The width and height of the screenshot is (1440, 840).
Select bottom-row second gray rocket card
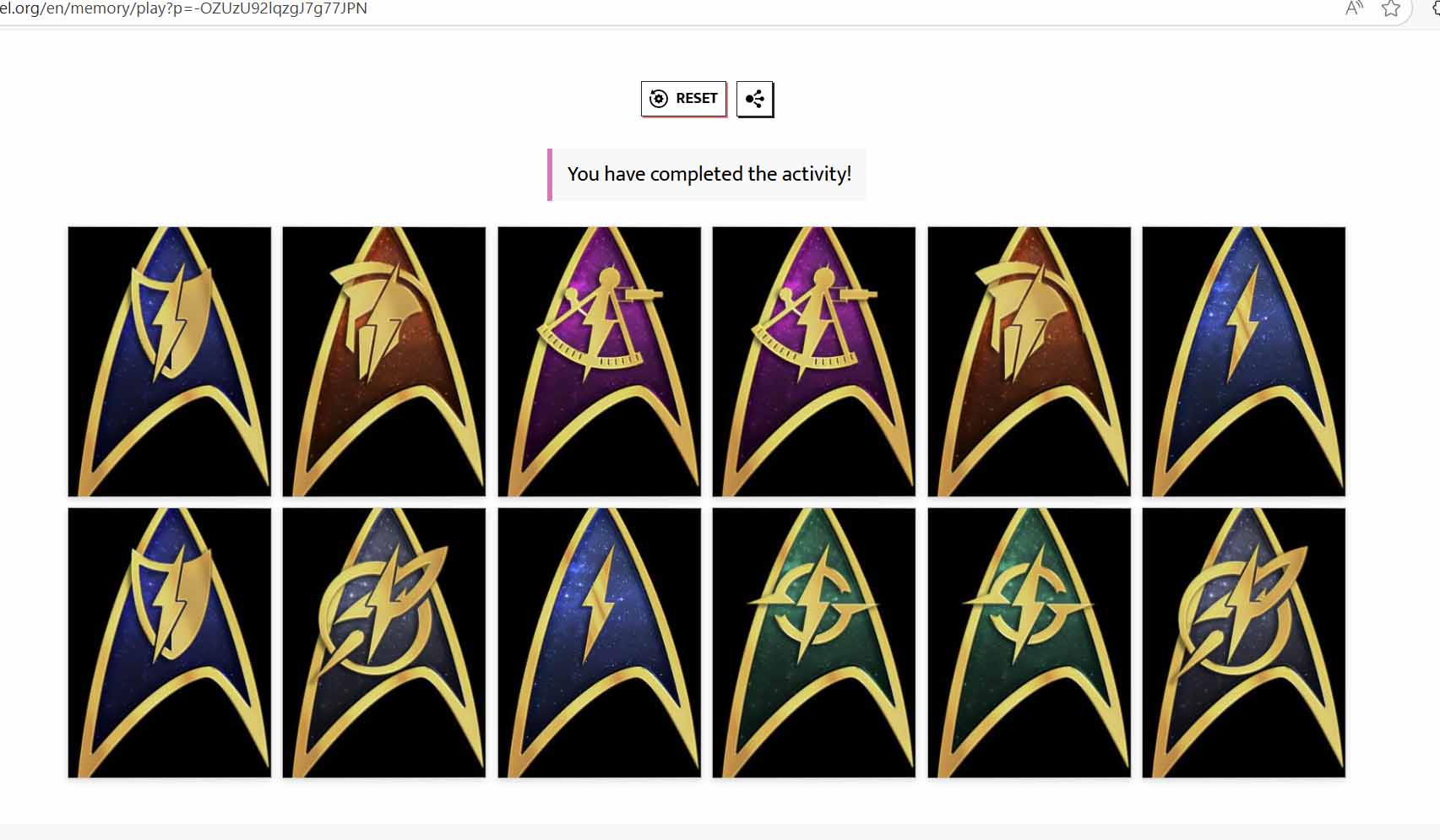click(x=384, y=642)
